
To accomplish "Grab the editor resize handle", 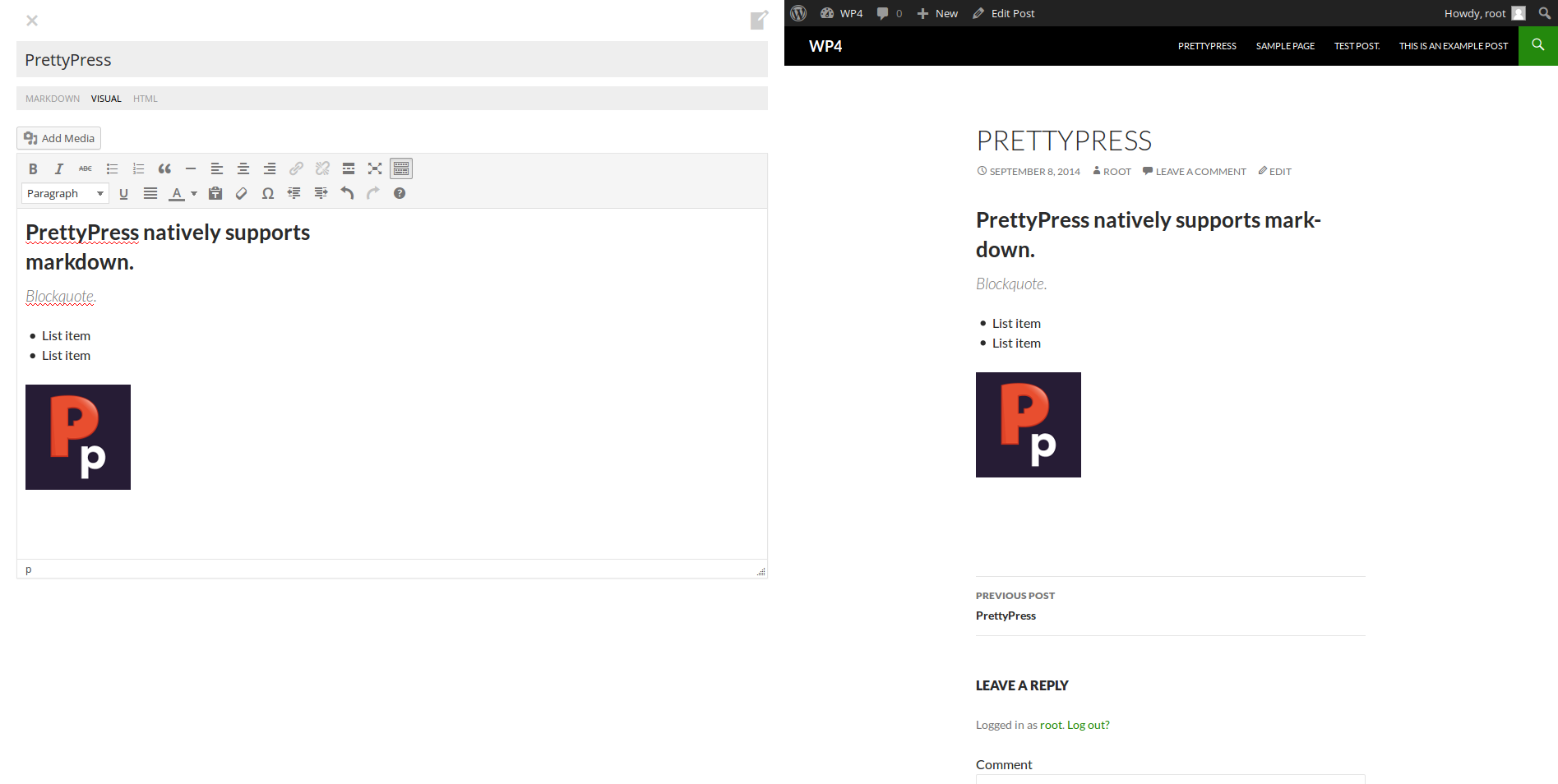I will pyautogui.click(x=761, y=571).
